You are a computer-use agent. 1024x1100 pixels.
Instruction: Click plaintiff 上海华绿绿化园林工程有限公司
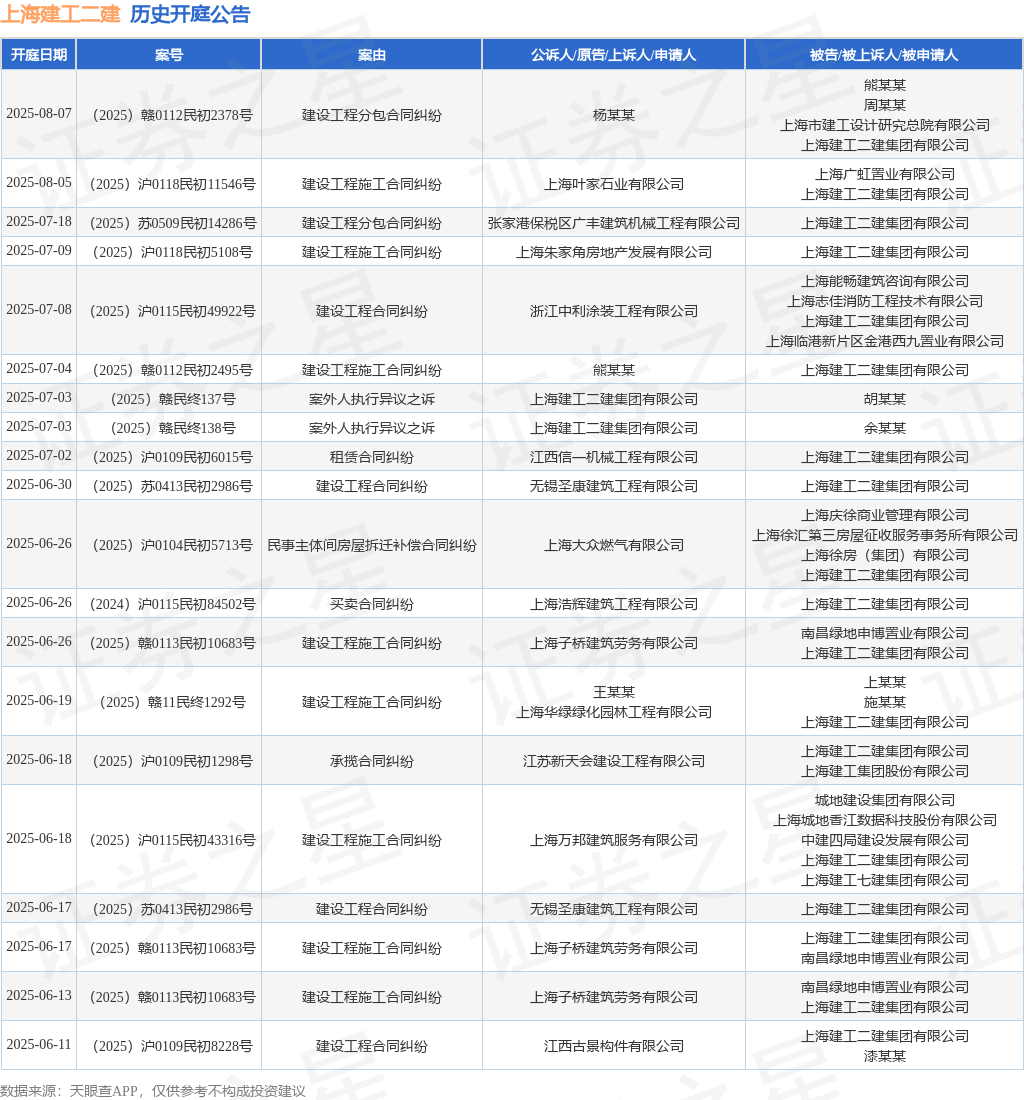[x=614, y=712]
